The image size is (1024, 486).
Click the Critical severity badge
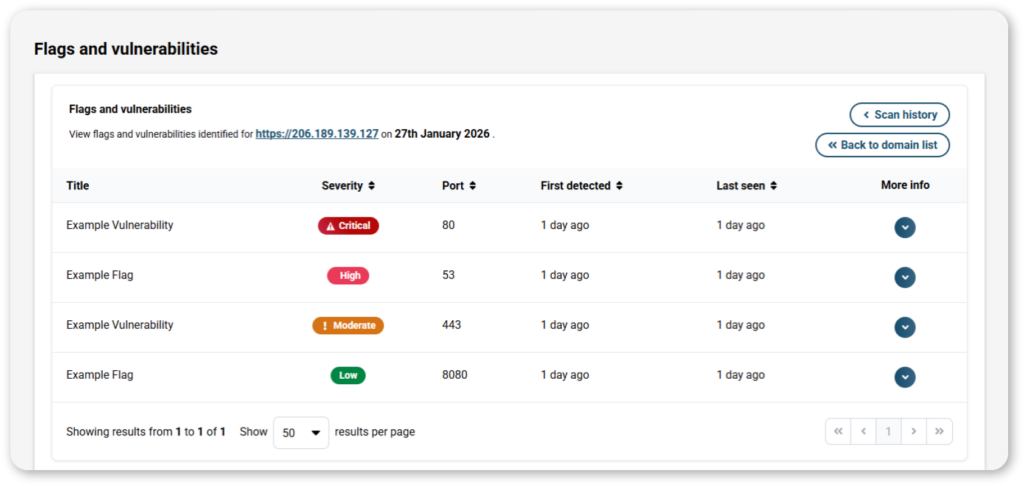pos(348,226)
